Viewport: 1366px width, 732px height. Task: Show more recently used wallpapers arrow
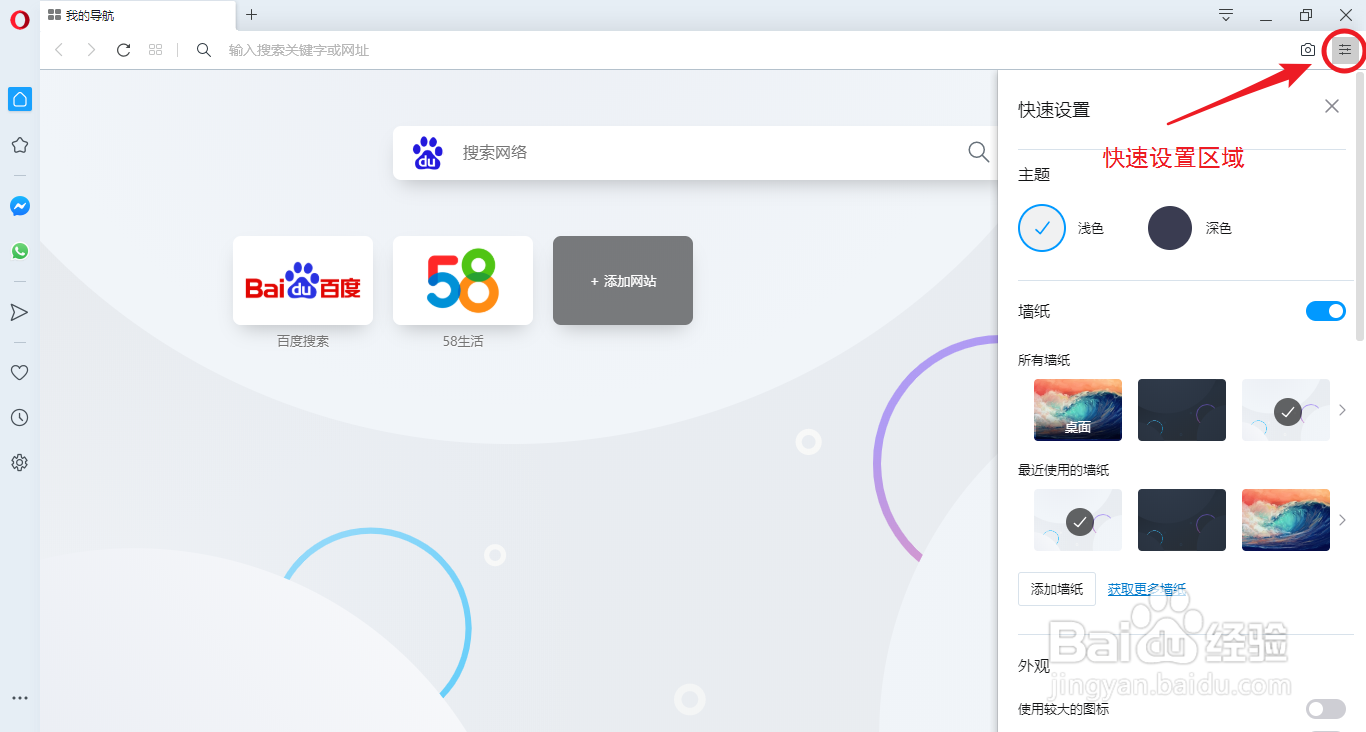pyautogui.click(x=1343, y=520)
